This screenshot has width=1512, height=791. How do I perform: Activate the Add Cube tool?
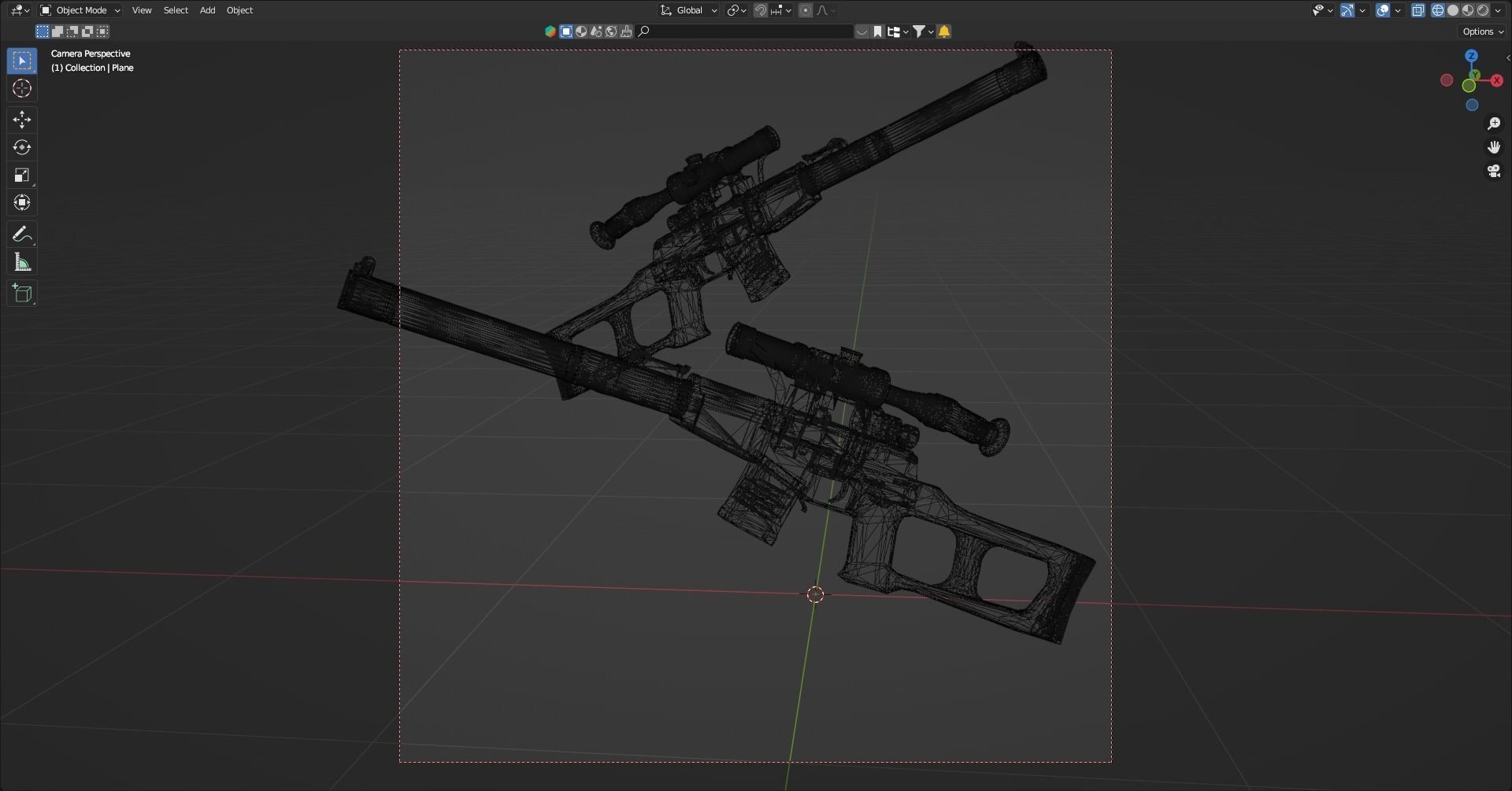tap(22, 293)
